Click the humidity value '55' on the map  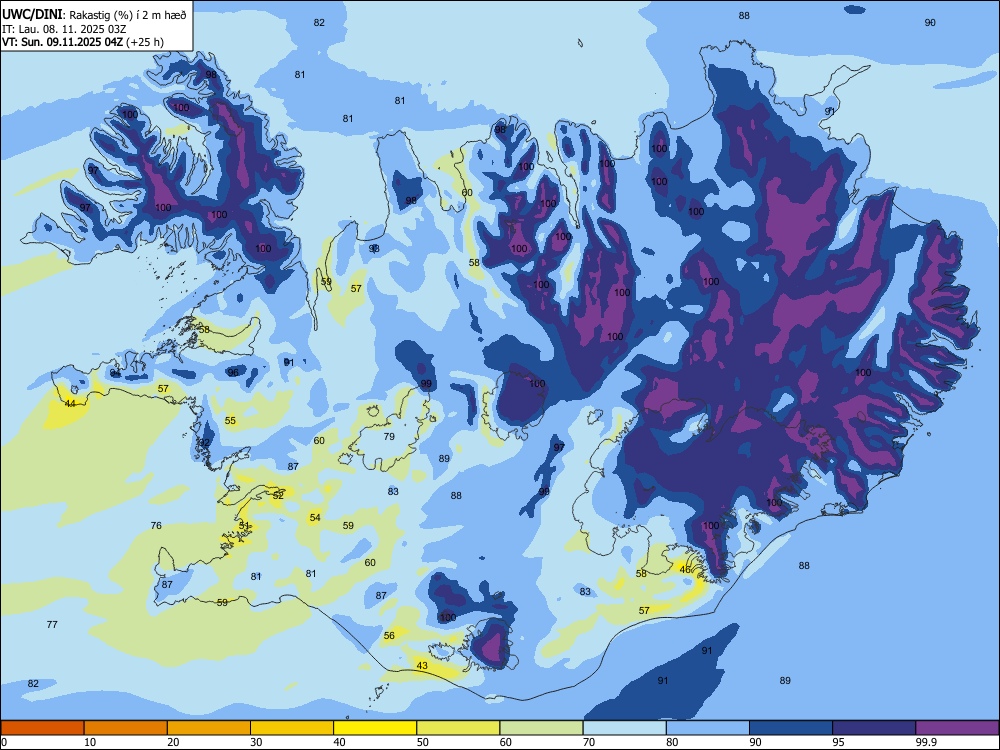point(230,421)
